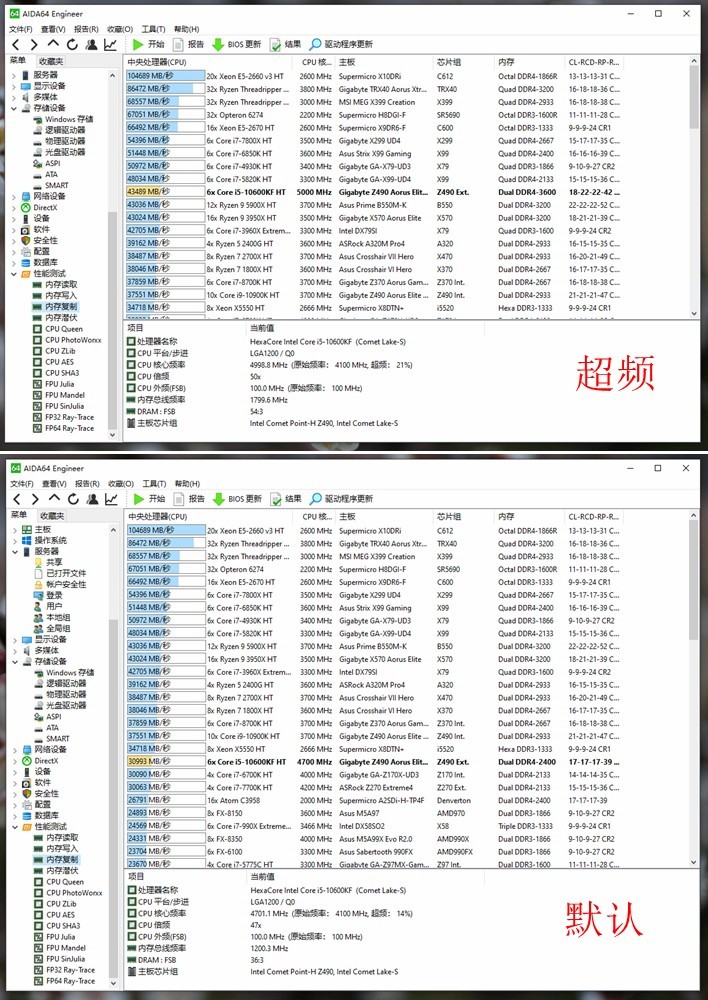Select FPU Julia in the 超频 window tree
708x1000 pixels.
[54, 384]
